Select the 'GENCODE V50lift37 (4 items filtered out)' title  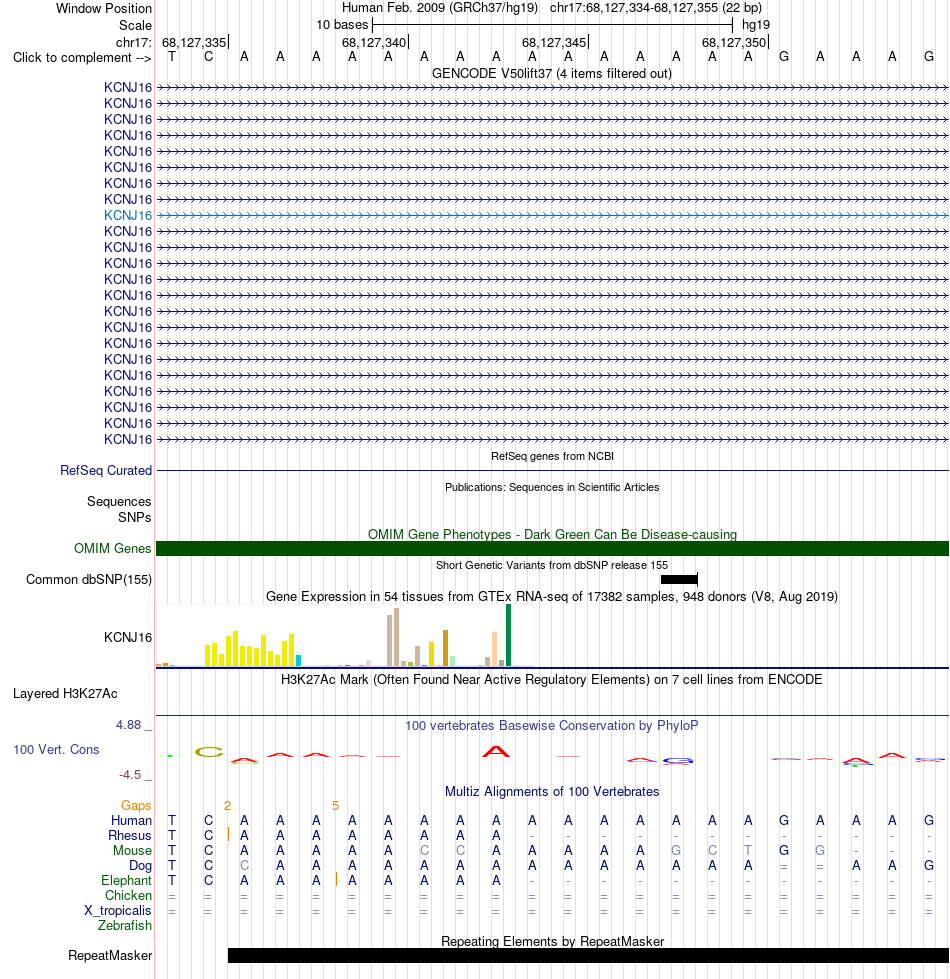pos(552,74)
